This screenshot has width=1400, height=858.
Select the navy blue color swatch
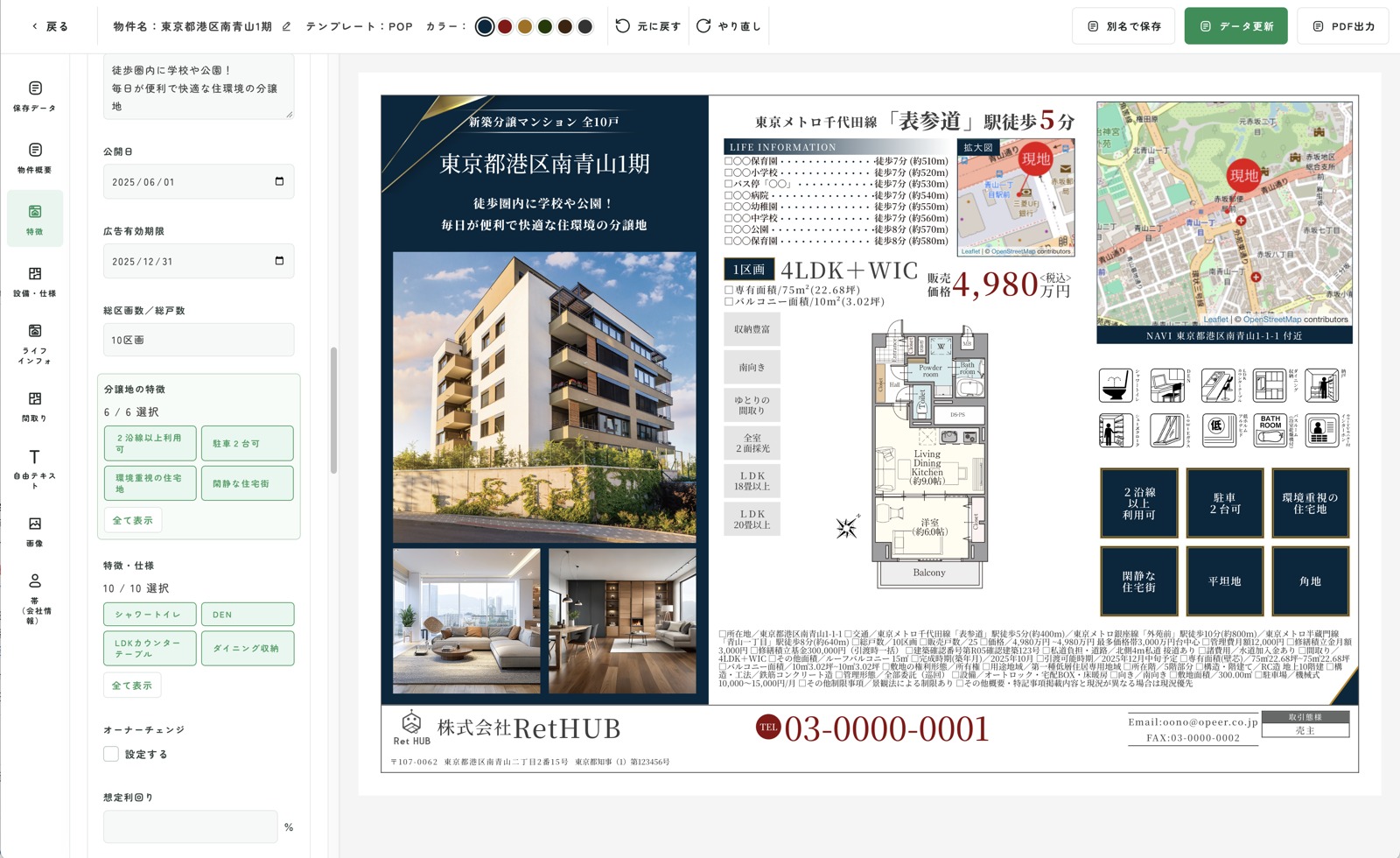[485, 26]
